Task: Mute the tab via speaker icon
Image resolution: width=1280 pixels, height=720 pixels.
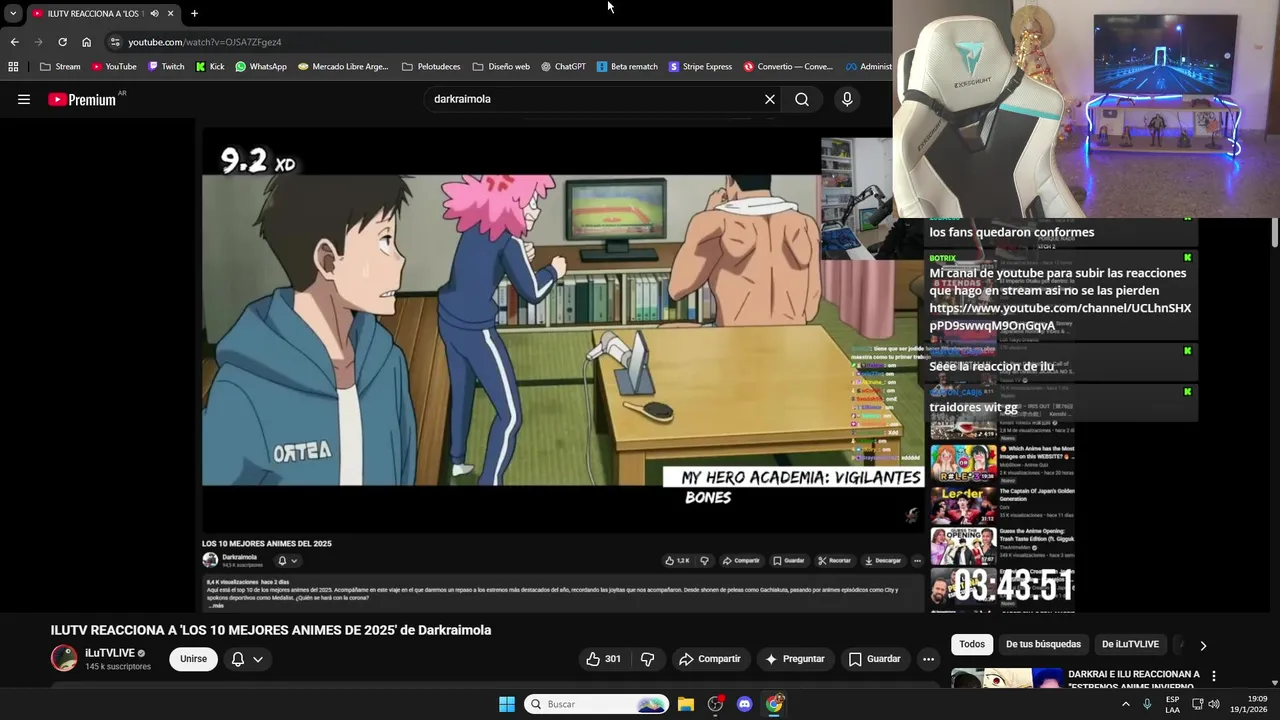Action: (154, 13)
